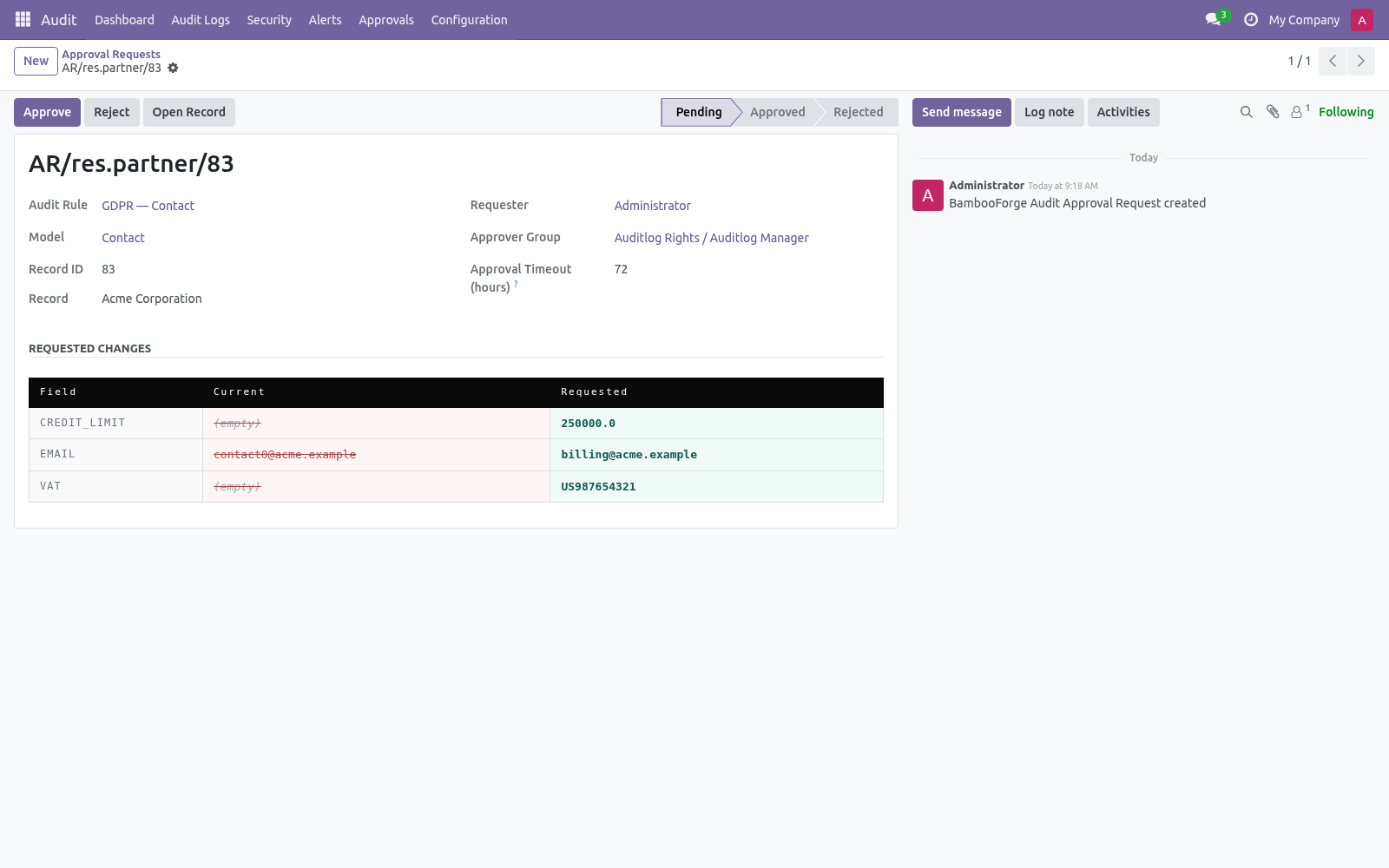Open the Contact model link
This screenshot has width=1389, height=868.
tap(123, 238)
